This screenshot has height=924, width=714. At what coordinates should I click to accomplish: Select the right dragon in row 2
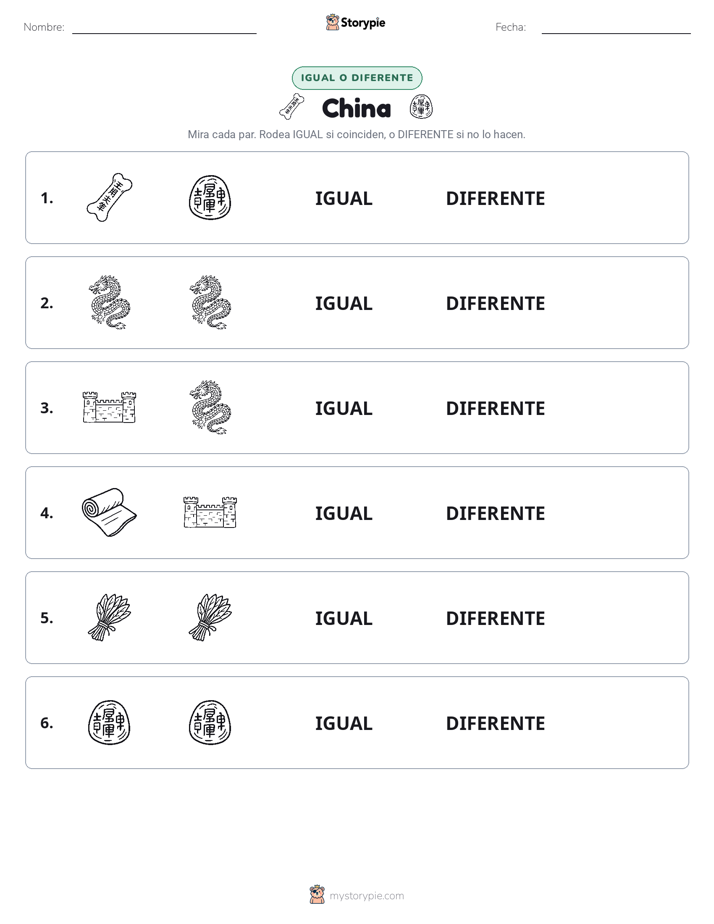click(x=210, y=302)
